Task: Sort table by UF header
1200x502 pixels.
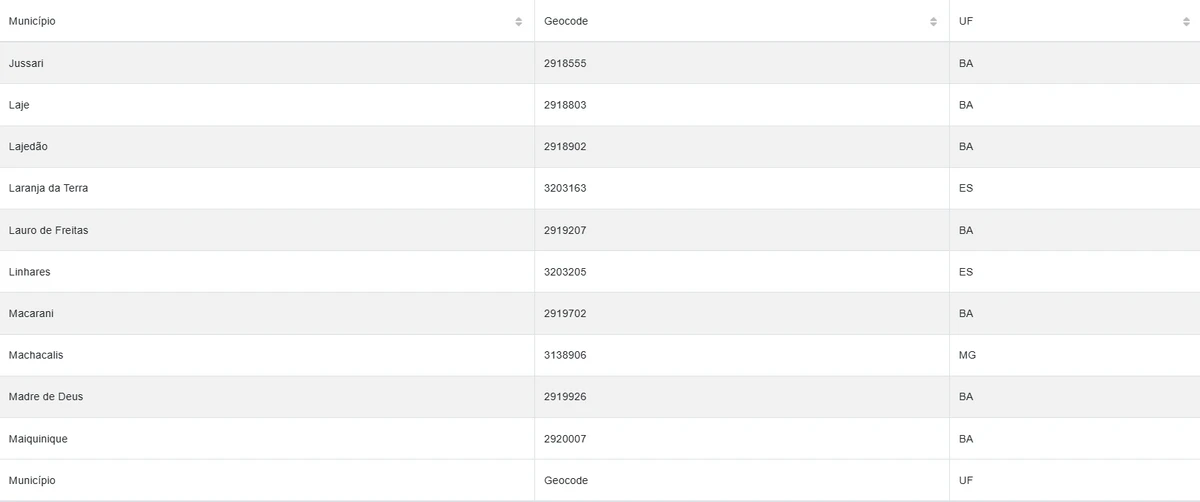Action: (966, 21)
